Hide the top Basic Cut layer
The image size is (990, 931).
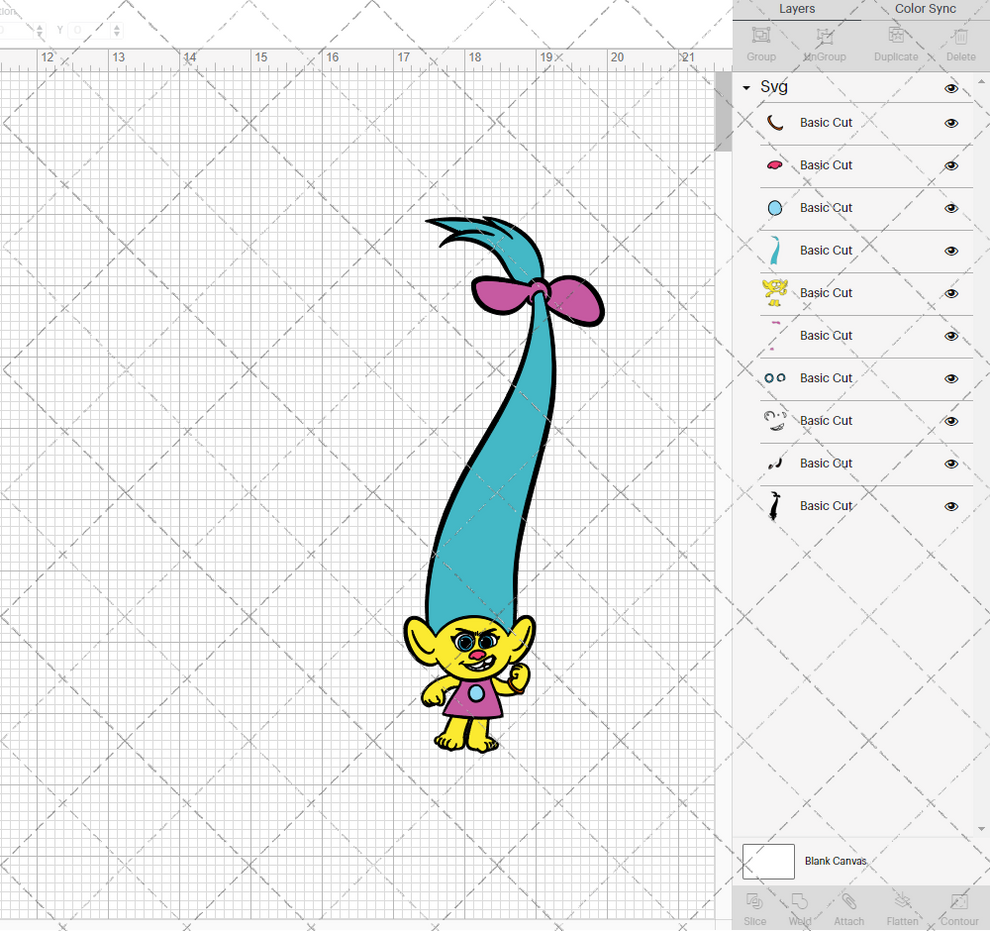coord(951,122)
